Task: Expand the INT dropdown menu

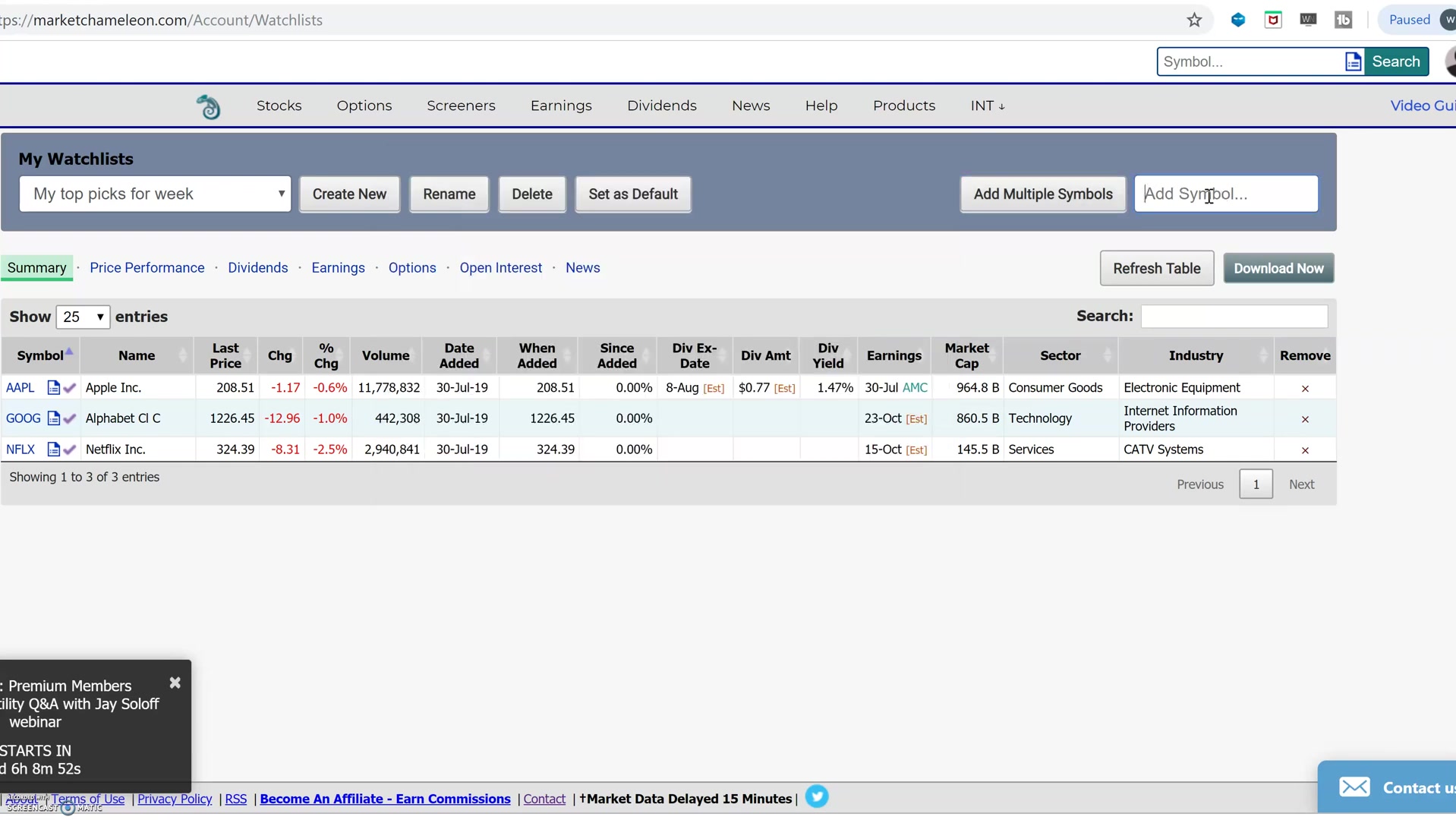Action: (x=986, y=106)
